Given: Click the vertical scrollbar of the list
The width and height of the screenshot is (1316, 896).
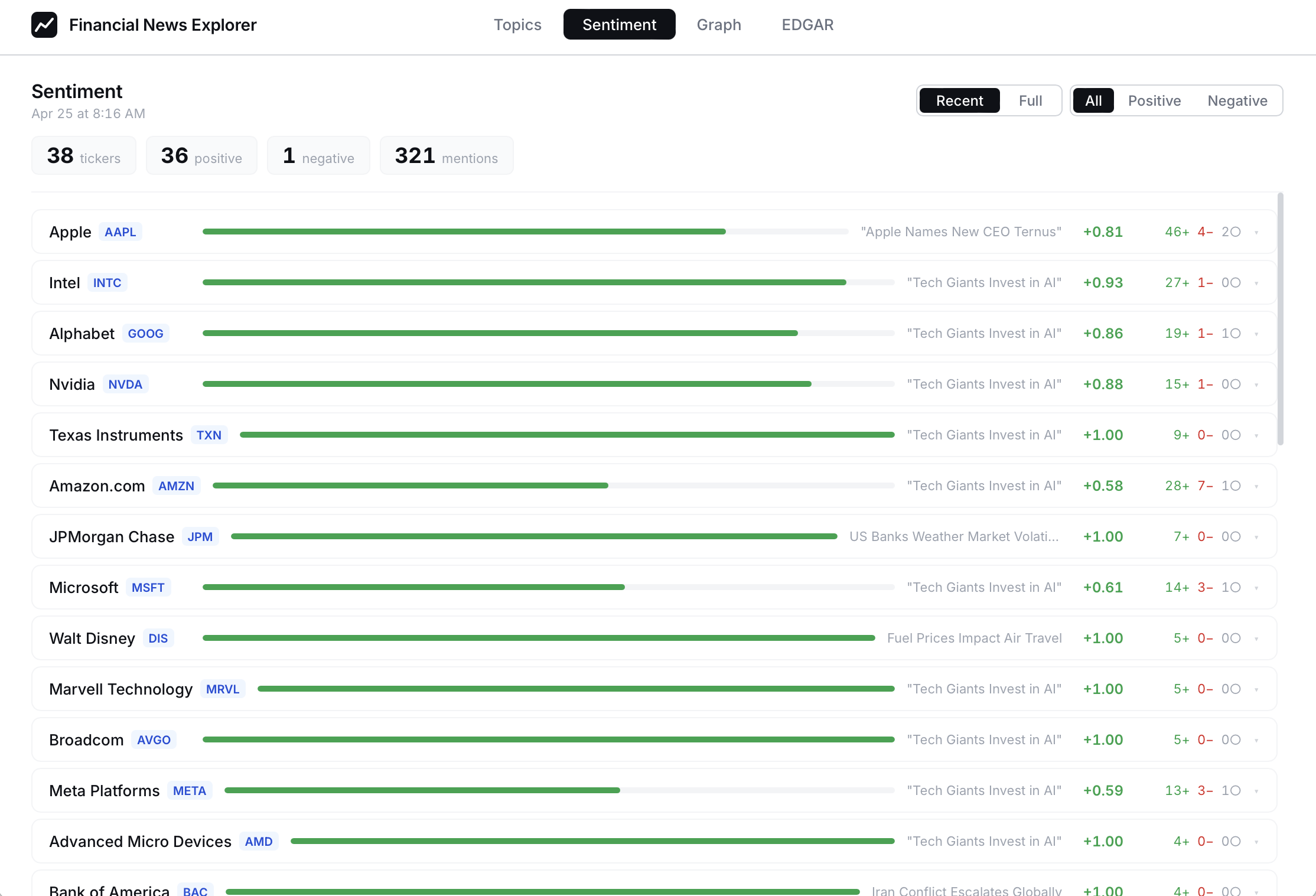Looking at the screenshot, I should [x=1280, y=319].
